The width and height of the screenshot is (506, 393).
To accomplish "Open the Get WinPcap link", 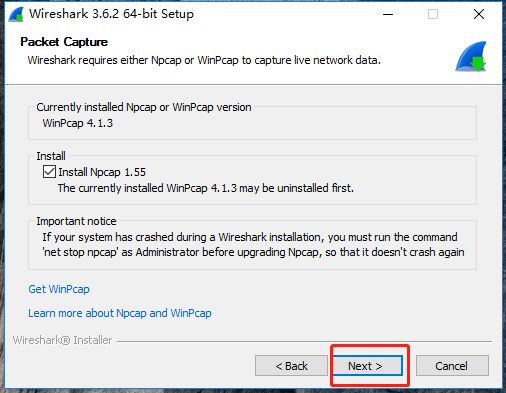I will pyautogui.click(x=59, y=289).
